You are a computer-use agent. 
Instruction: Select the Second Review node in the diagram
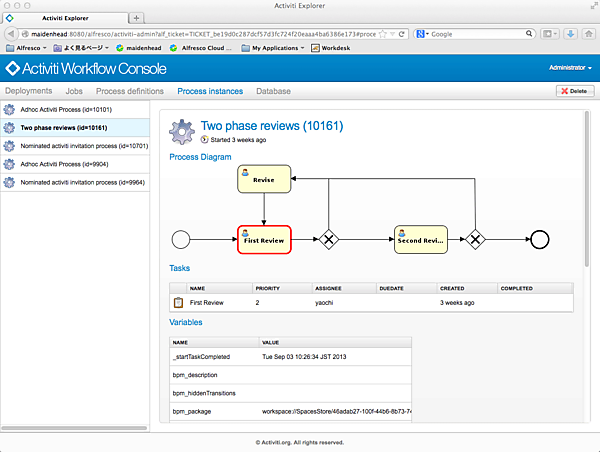tap(420, 239)
